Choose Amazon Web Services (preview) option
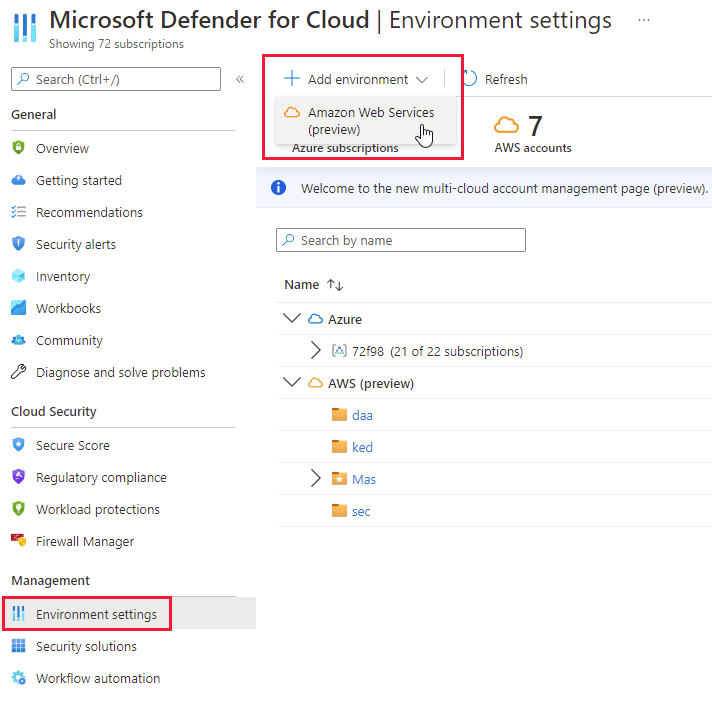The width and height of the screenshot is (712, 717). (366, 121)
